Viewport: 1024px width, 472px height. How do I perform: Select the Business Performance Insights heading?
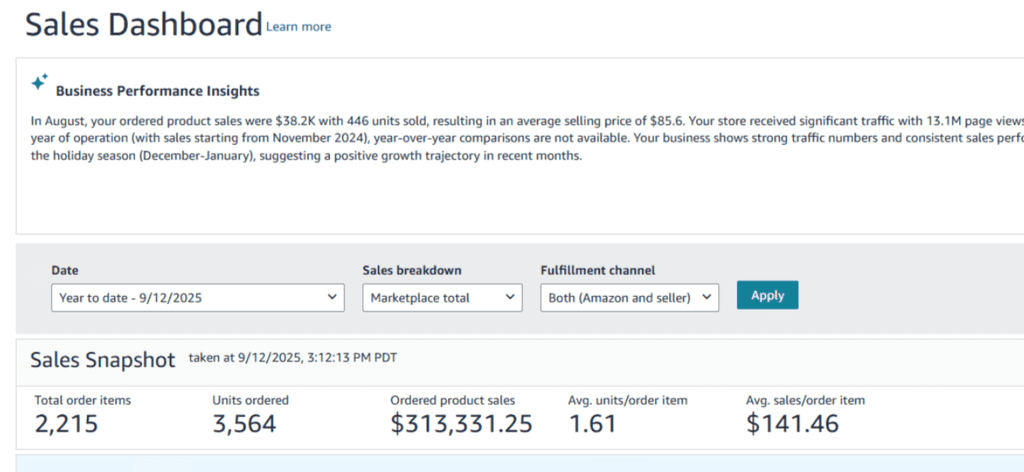(157, 91)
